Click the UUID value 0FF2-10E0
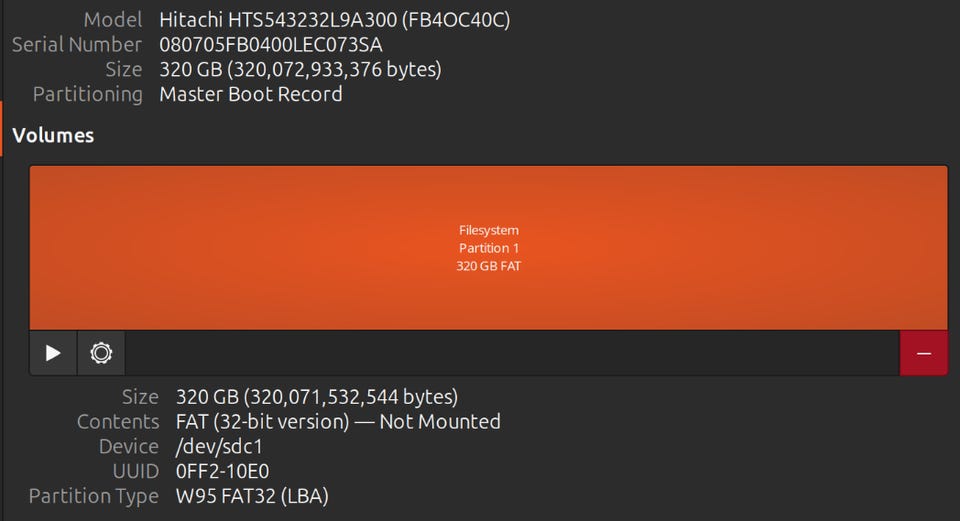 (222, 471)
